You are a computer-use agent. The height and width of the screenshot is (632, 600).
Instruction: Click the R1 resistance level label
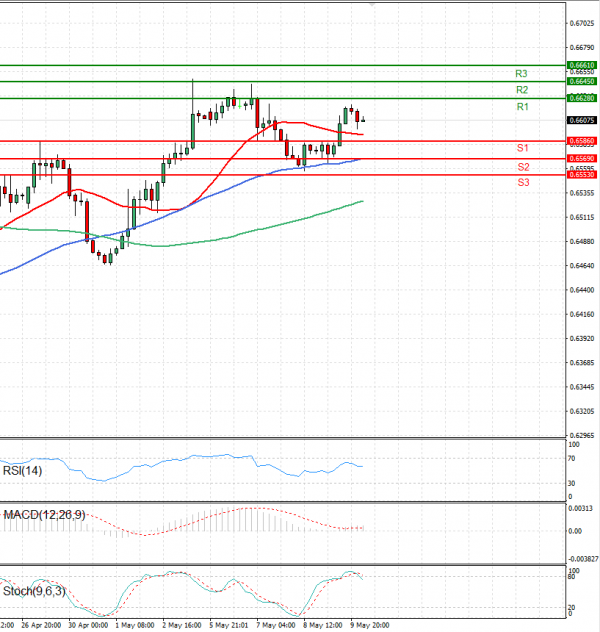point(522,107)
